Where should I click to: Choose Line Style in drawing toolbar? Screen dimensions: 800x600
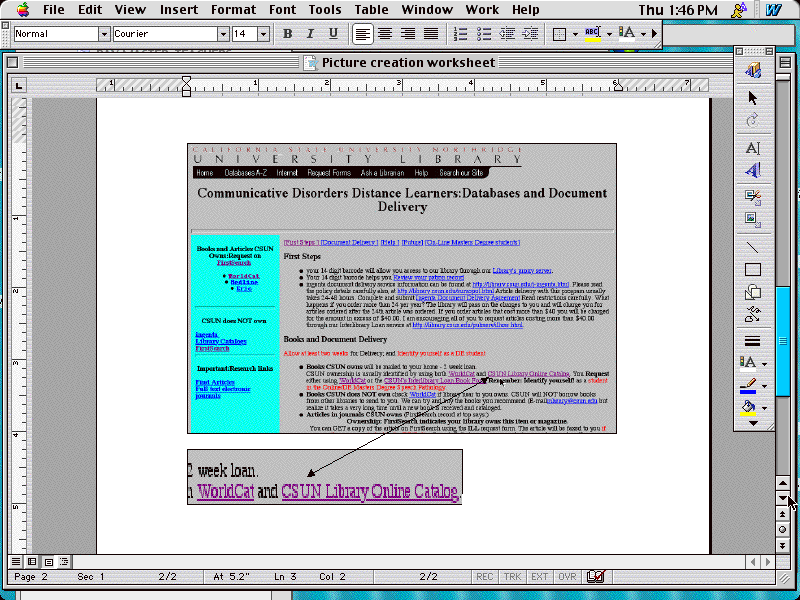coord(753,341)
